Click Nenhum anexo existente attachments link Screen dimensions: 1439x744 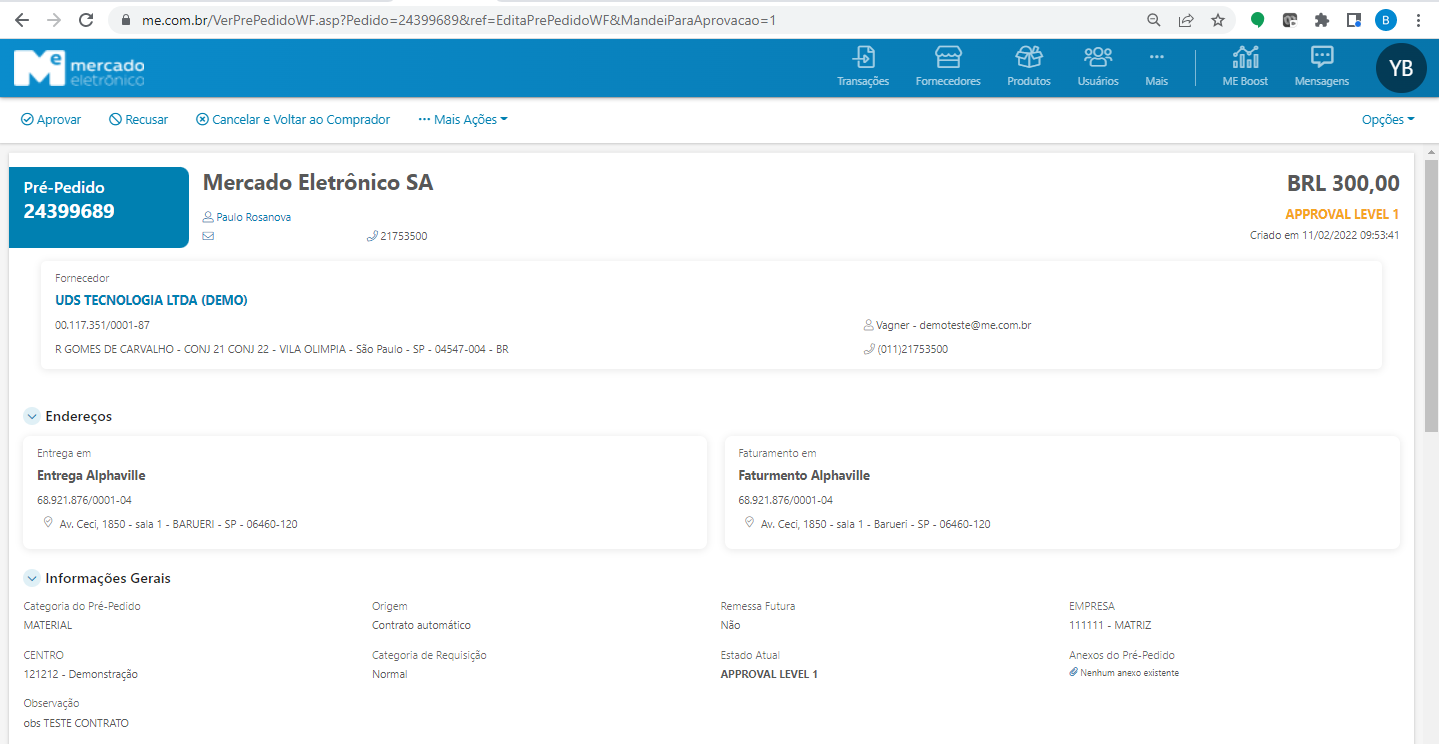(x=1129, y=673)
